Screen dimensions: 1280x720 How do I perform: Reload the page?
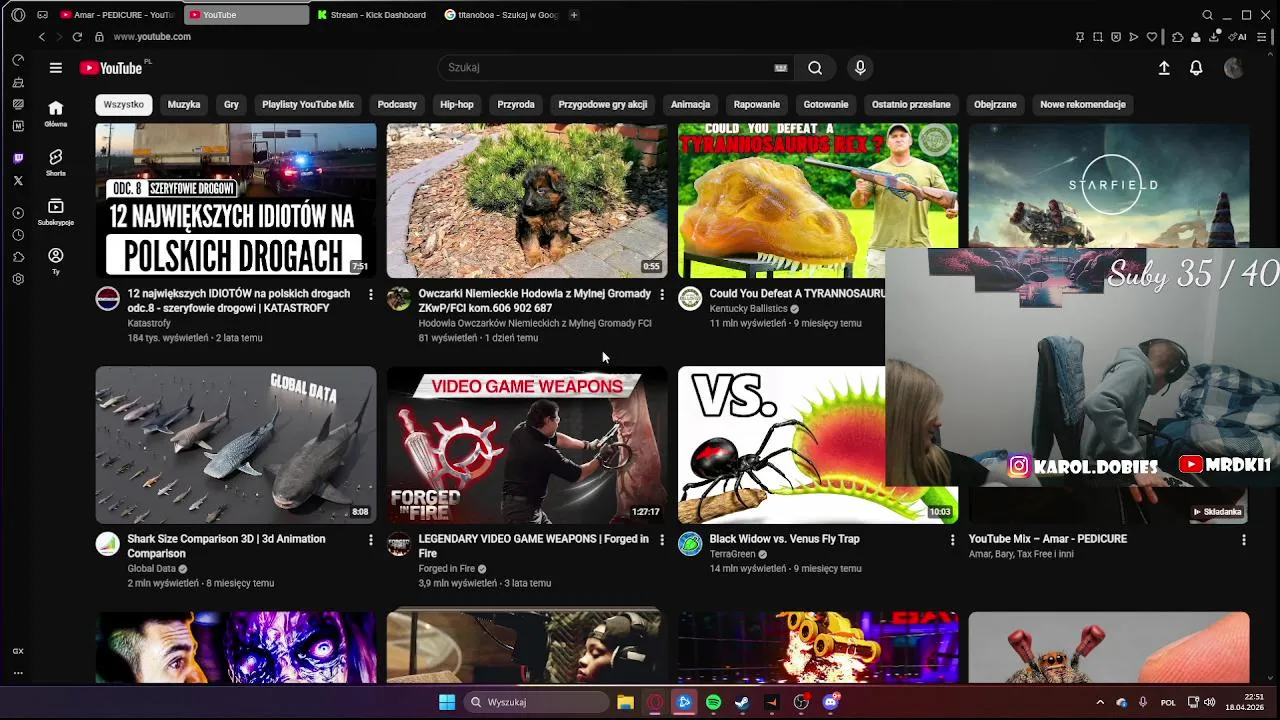click(77, 37)
